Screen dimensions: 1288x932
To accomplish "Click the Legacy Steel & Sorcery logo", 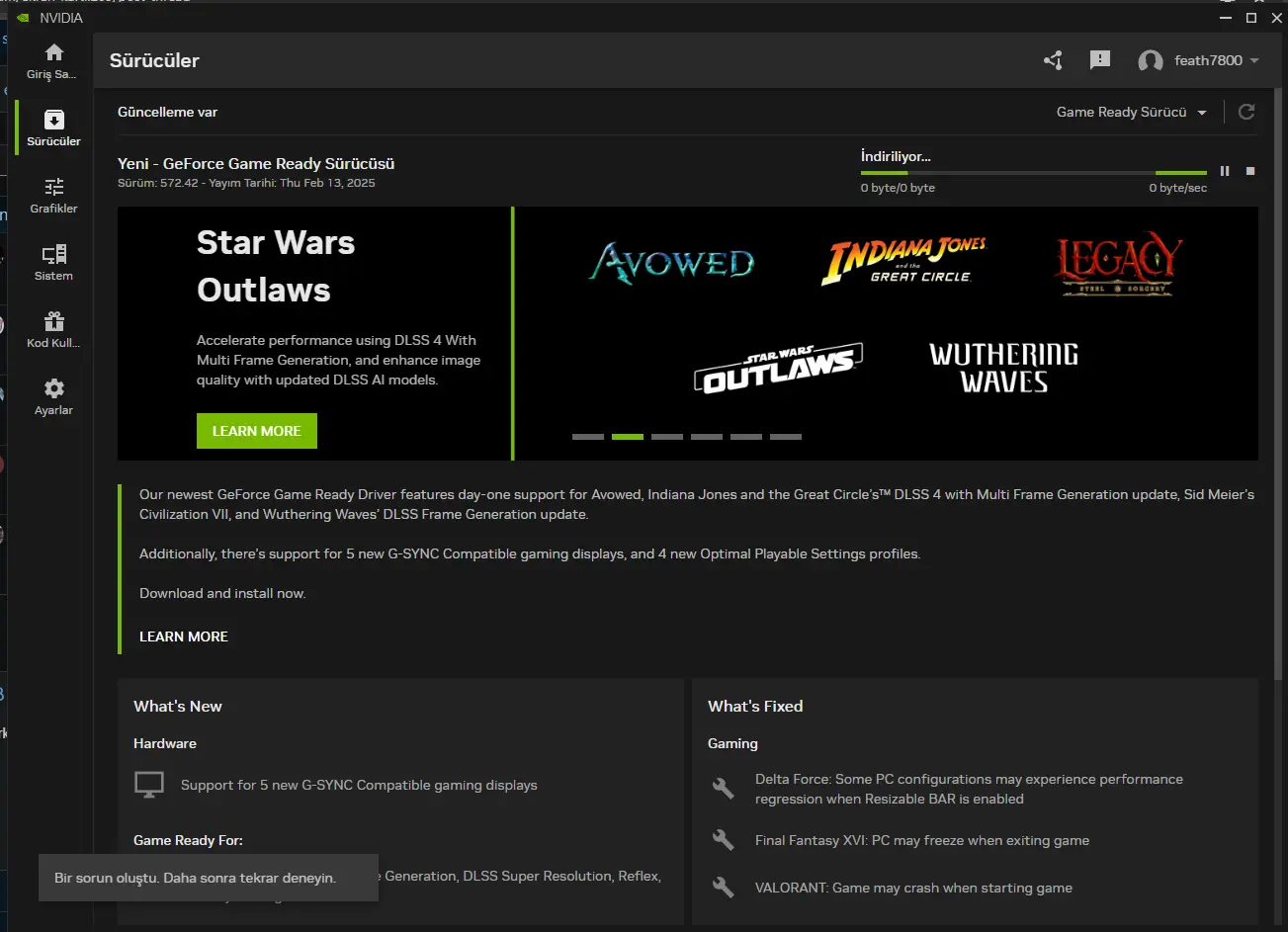I will click(x=1118, y=264).
